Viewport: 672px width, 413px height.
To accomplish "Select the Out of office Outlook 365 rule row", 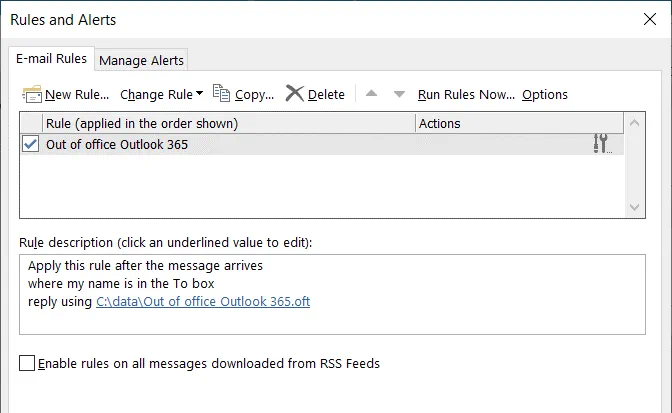I will coord(230,144).
